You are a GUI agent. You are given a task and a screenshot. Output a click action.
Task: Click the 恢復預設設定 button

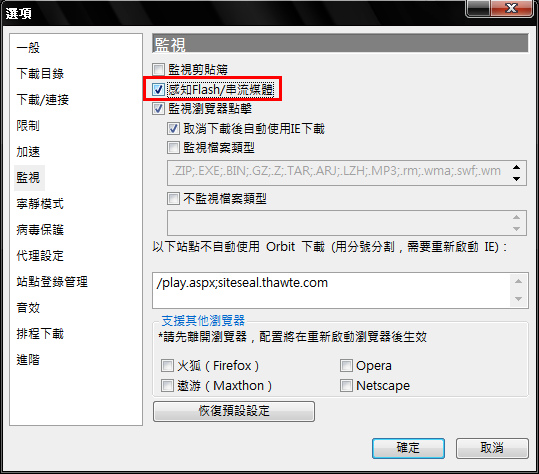click(x=234, y=411)
